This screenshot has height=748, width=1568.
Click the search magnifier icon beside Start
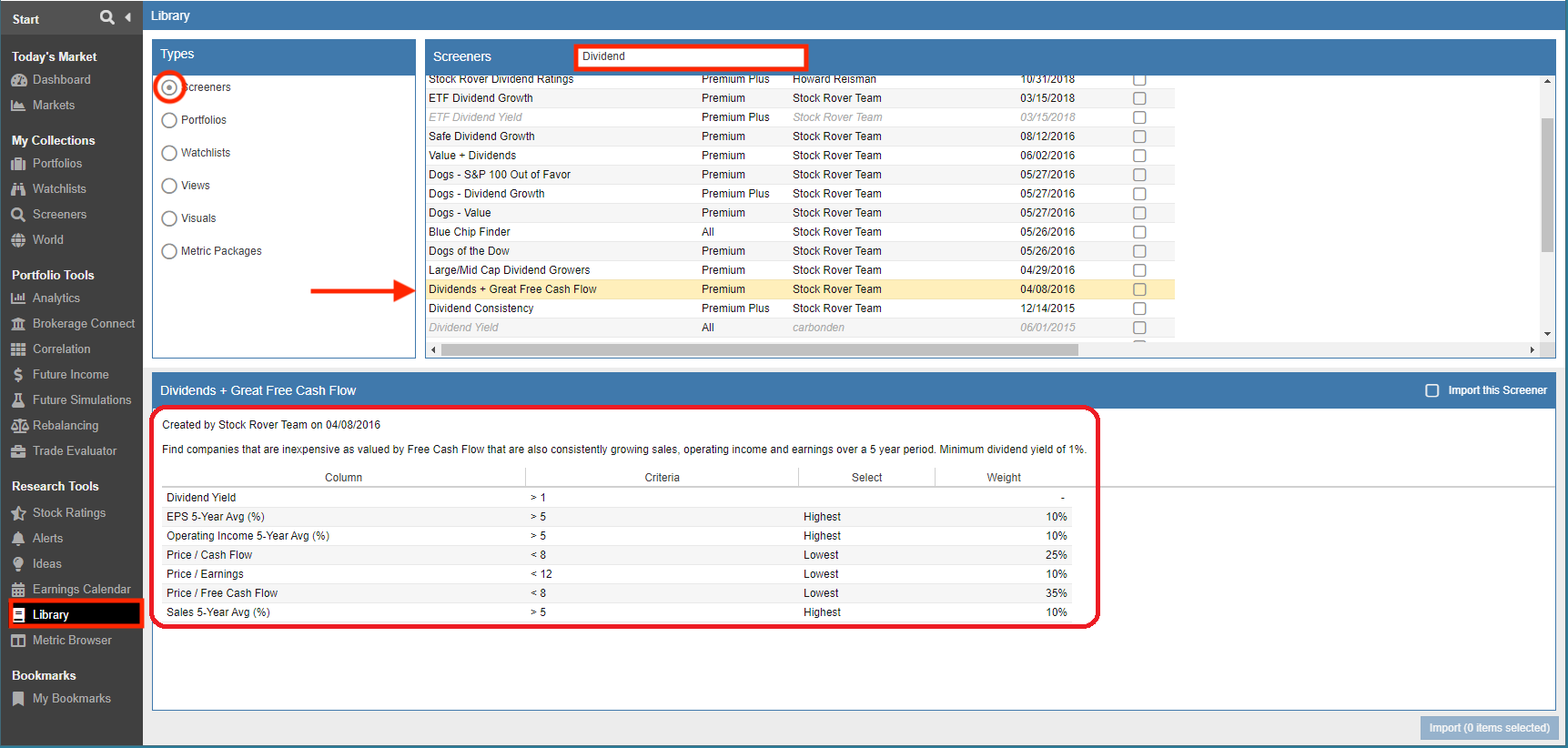click(107, 17)
